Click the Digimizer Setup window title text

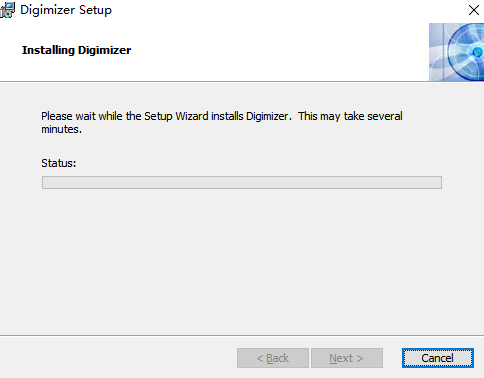point(66,10)
